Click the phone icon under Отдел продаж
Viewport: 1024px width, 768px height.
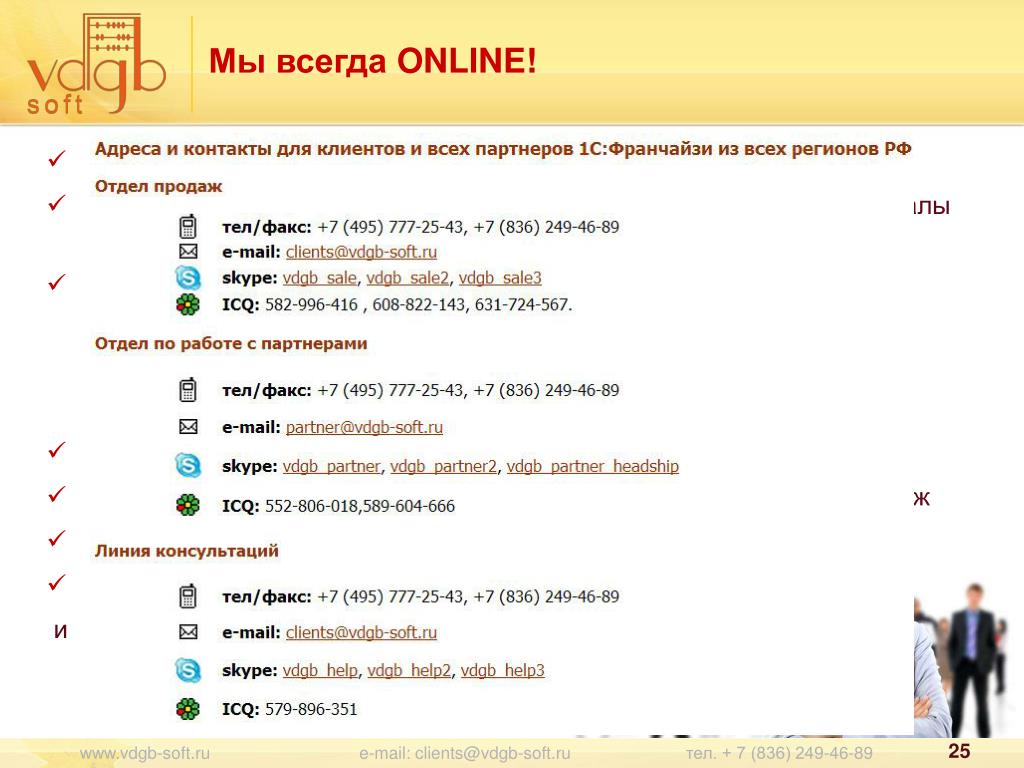tap(188, 227)
